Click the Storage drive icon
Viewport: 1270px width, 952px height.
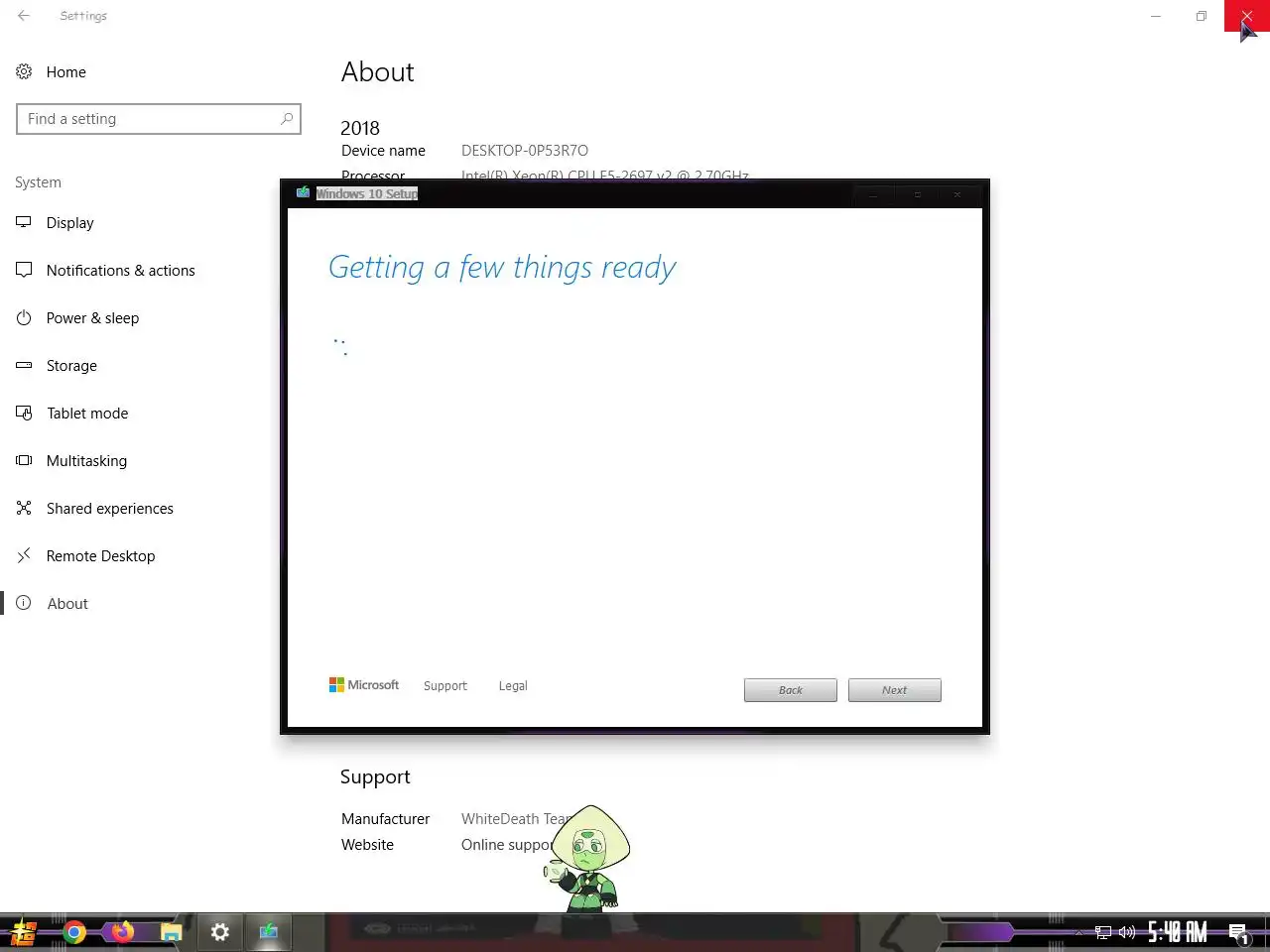pyautogui.click(x=24, y=365)
